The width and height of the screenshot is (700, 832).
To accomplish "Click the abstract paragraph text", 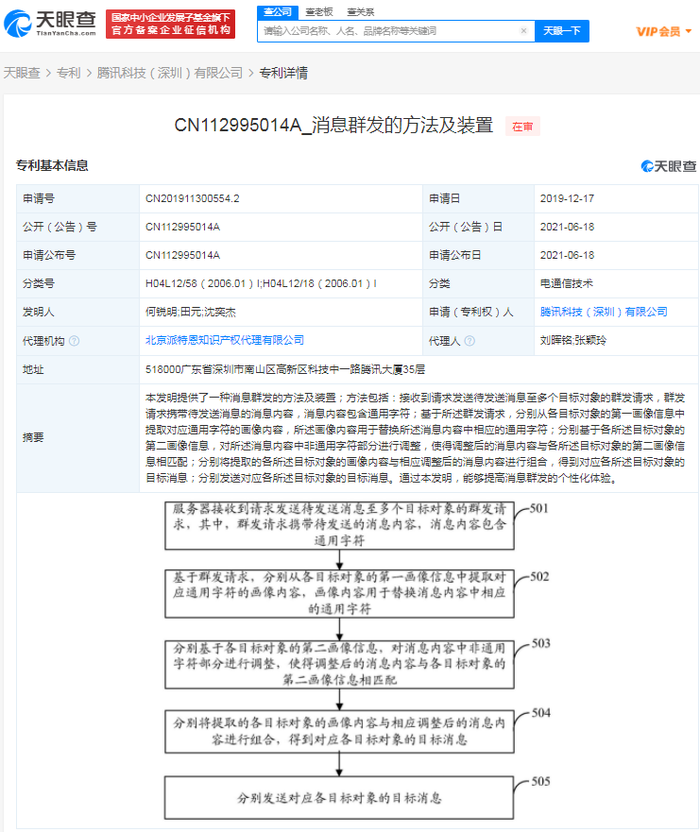I will 415,438.
